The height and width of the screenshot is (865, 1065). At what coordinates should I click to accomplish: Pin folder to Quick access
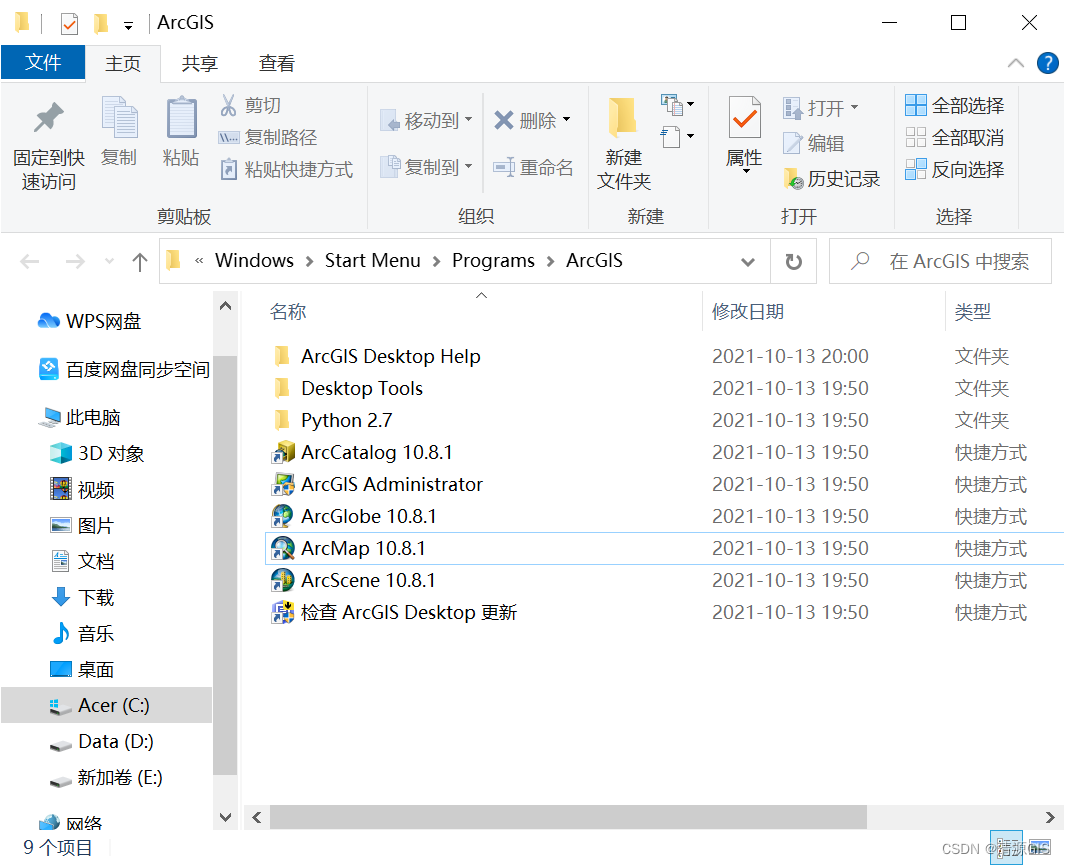pos(48,145)
